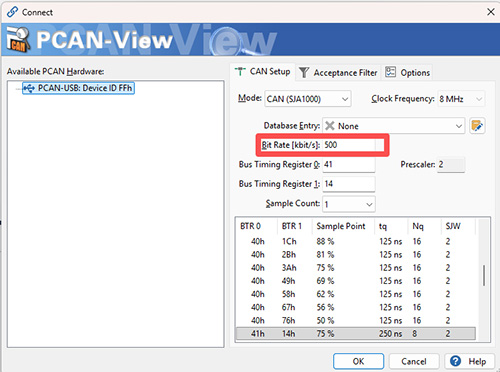This screenshot has height=372, width=500.
Task: Switch to the CAN Setup tab
Action: [x=263, y=72]
